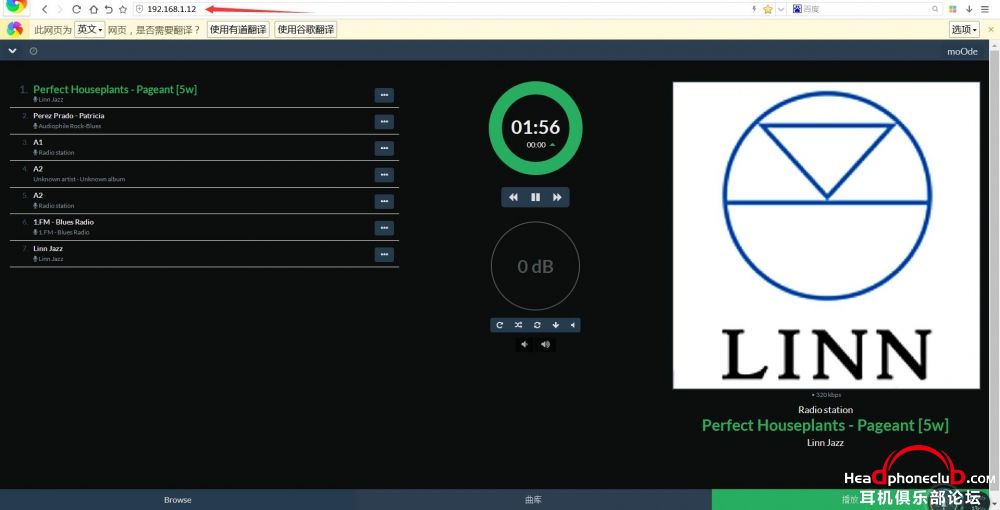Click the address bar showing 192.168.1.12
This screenshot has height=510, width=1000.
click(440, 9)
